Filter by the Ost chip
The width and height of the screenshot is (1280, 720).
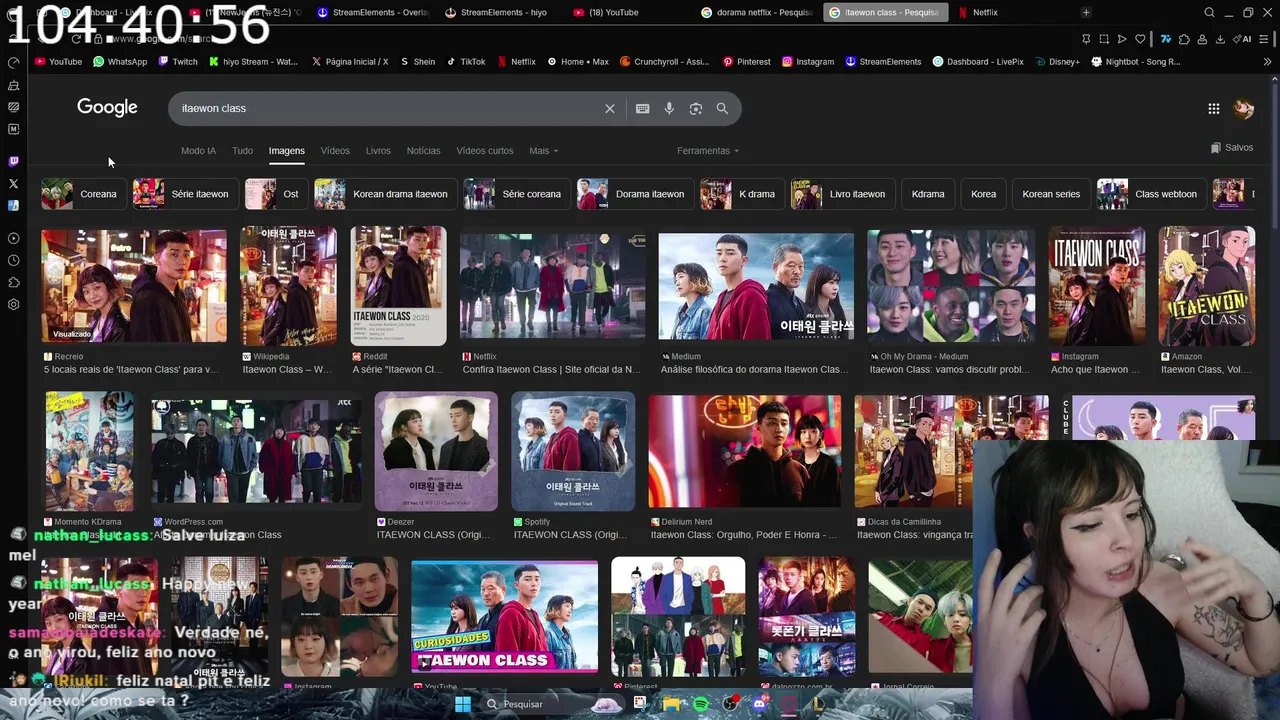[x=275, y=194]
